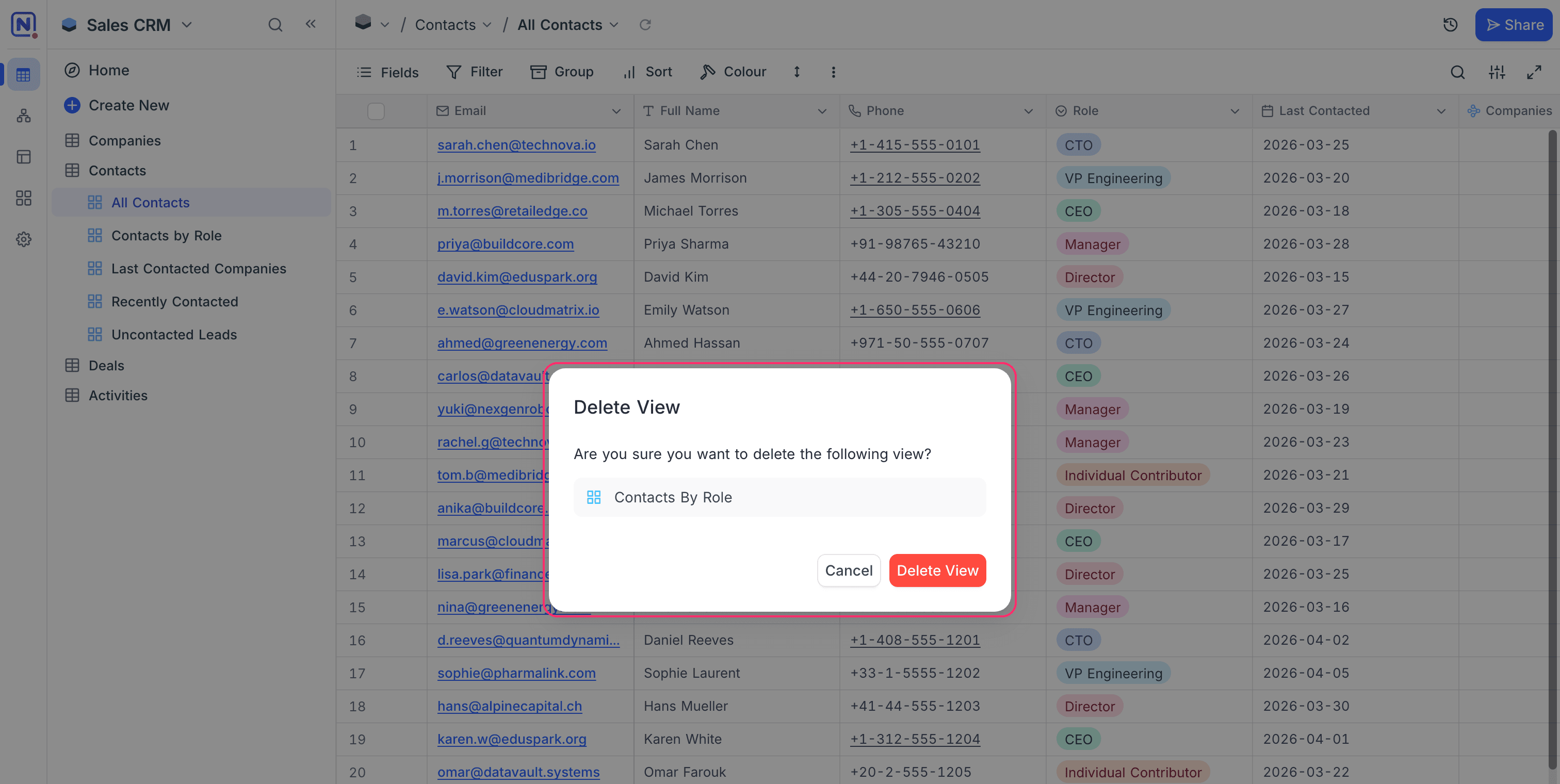Click the Manager role tag for Priya Sharma
The width and height of the screenshot is (1560, 784).
[1093, 244]
